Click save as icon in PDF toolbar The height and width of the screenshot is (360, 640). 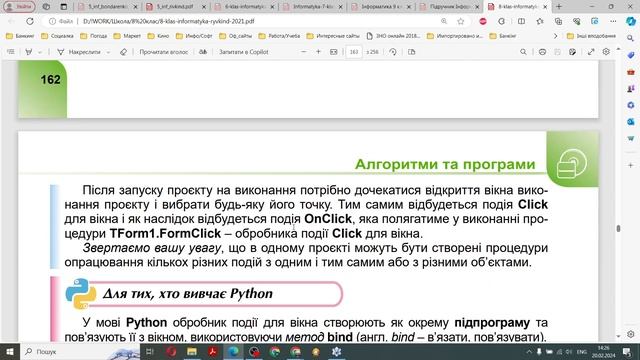[x=573, y=52]
